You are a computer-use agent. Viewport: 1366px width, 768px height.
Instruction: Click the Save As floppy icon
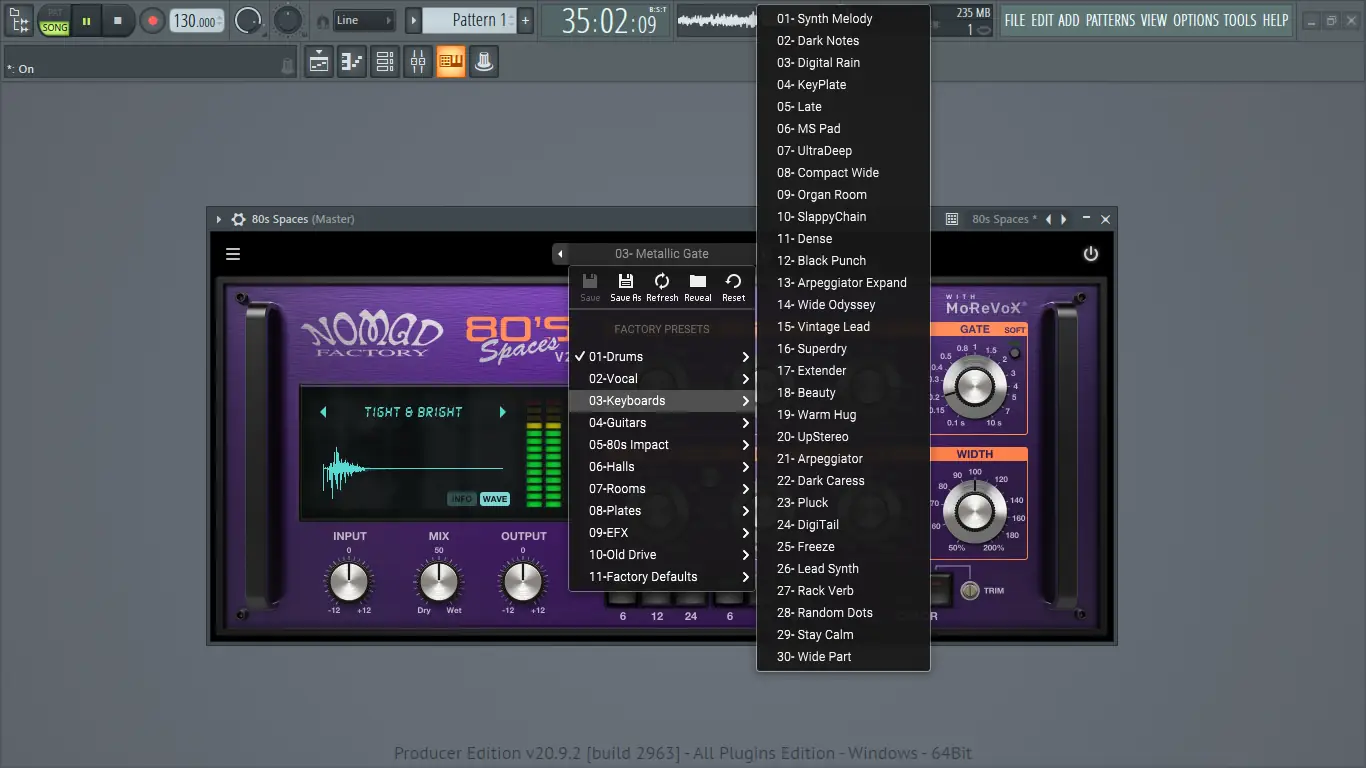click(x=626, y=287)
